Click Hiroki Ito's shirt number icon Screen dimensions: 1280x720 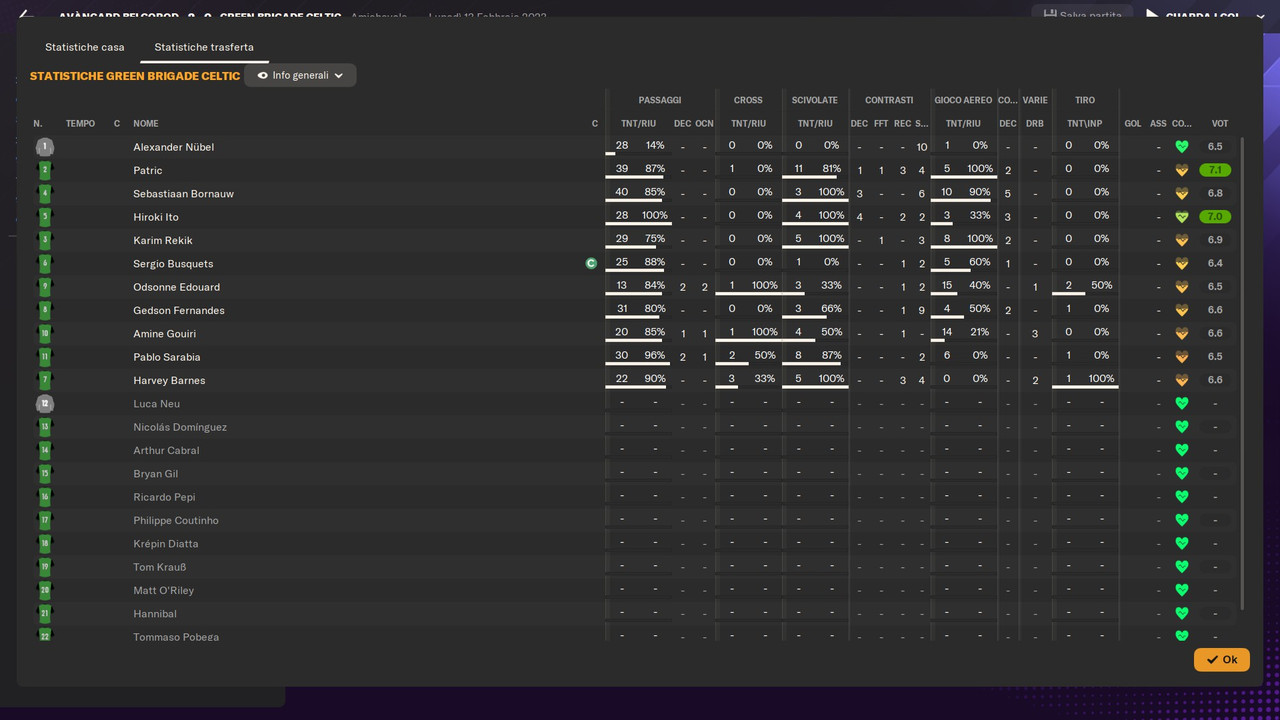(x=44, y=217)
